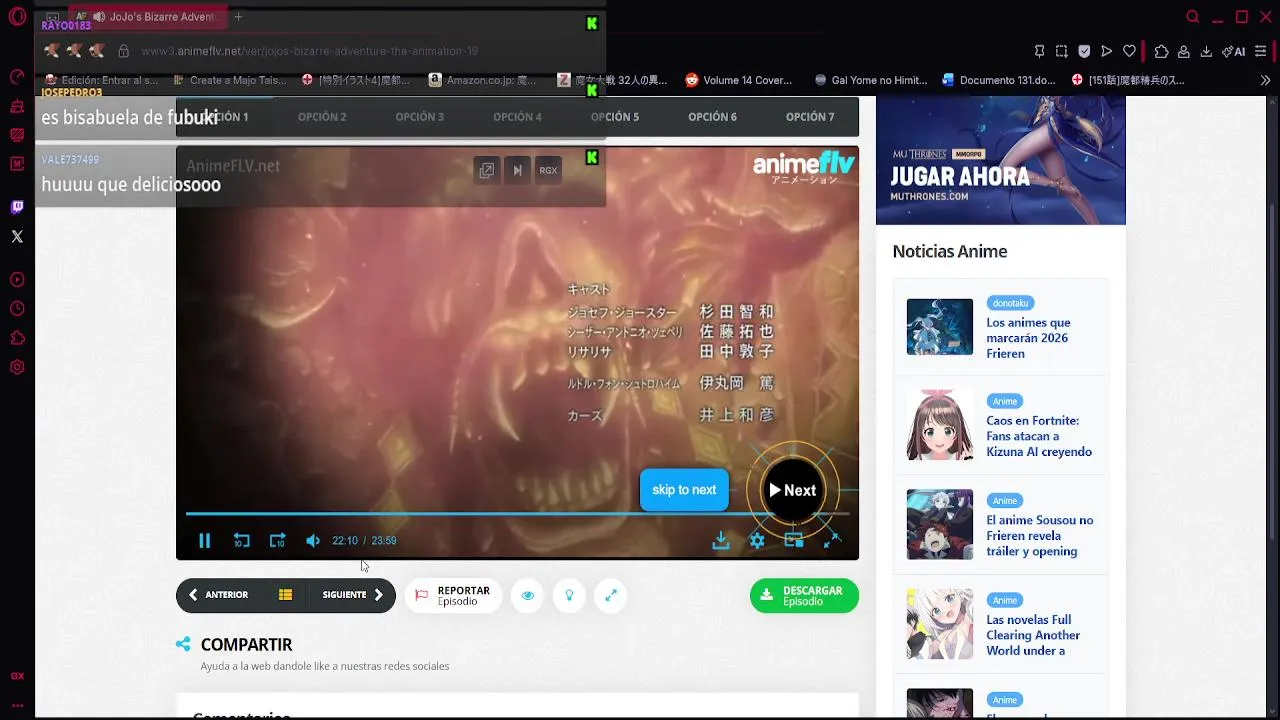Click the browser search magnifier icon
This screenshot has height=720, width=1280.
point(1192,17)
